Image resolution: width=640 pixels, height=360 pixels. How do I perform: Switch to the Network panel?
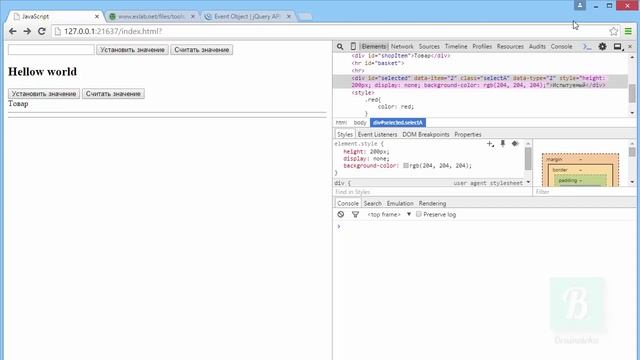(402, 47)
